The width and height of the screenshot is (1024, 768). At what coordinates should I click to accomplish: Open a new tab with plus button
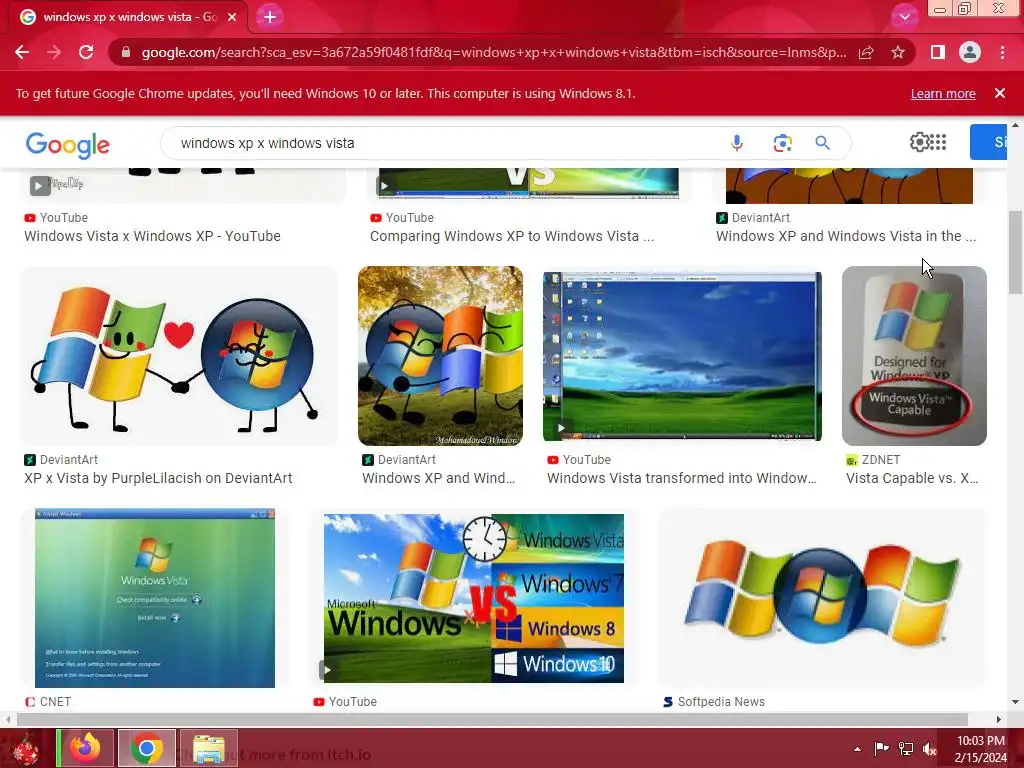270,17
